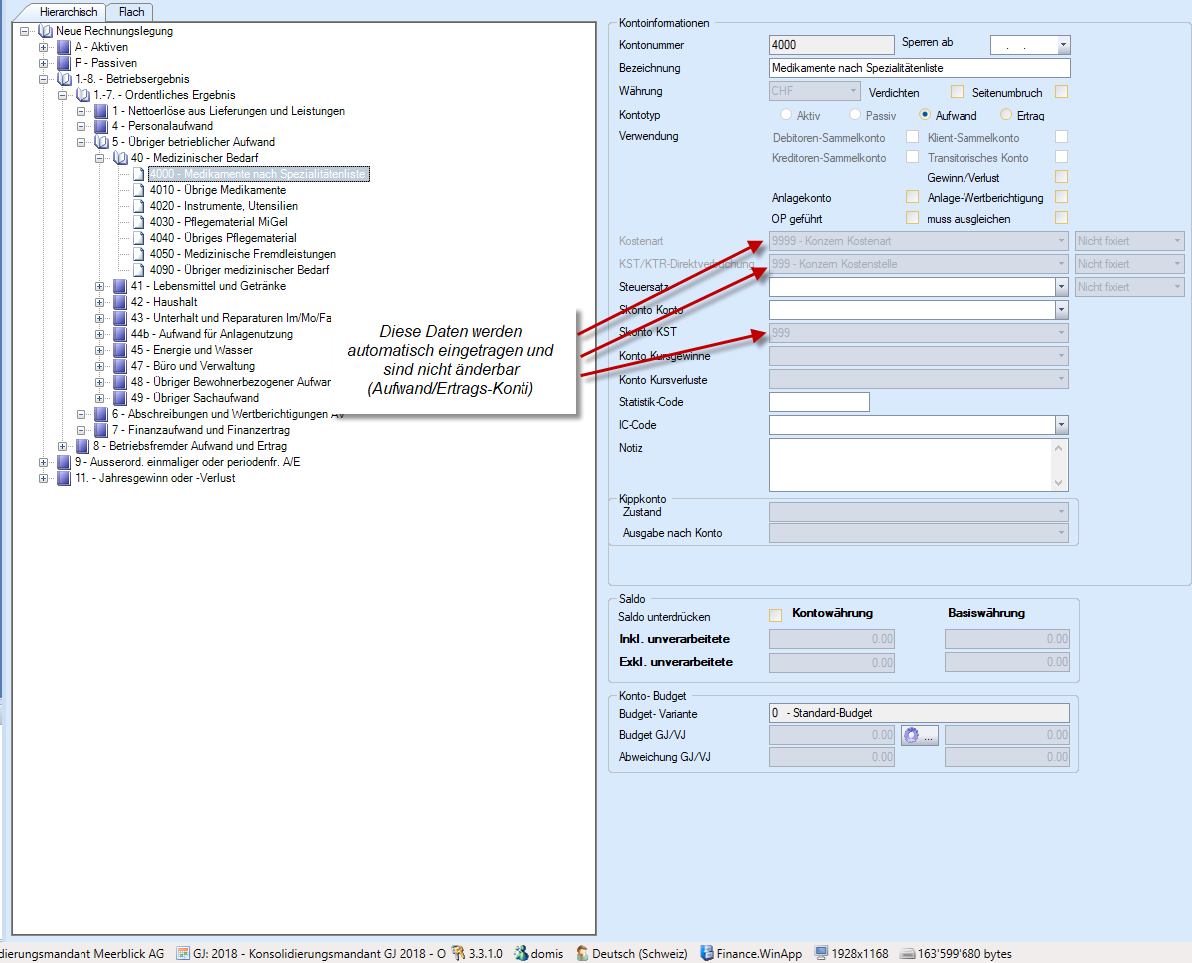Open the Sperren ab date dropdown

pos(1064,46)
